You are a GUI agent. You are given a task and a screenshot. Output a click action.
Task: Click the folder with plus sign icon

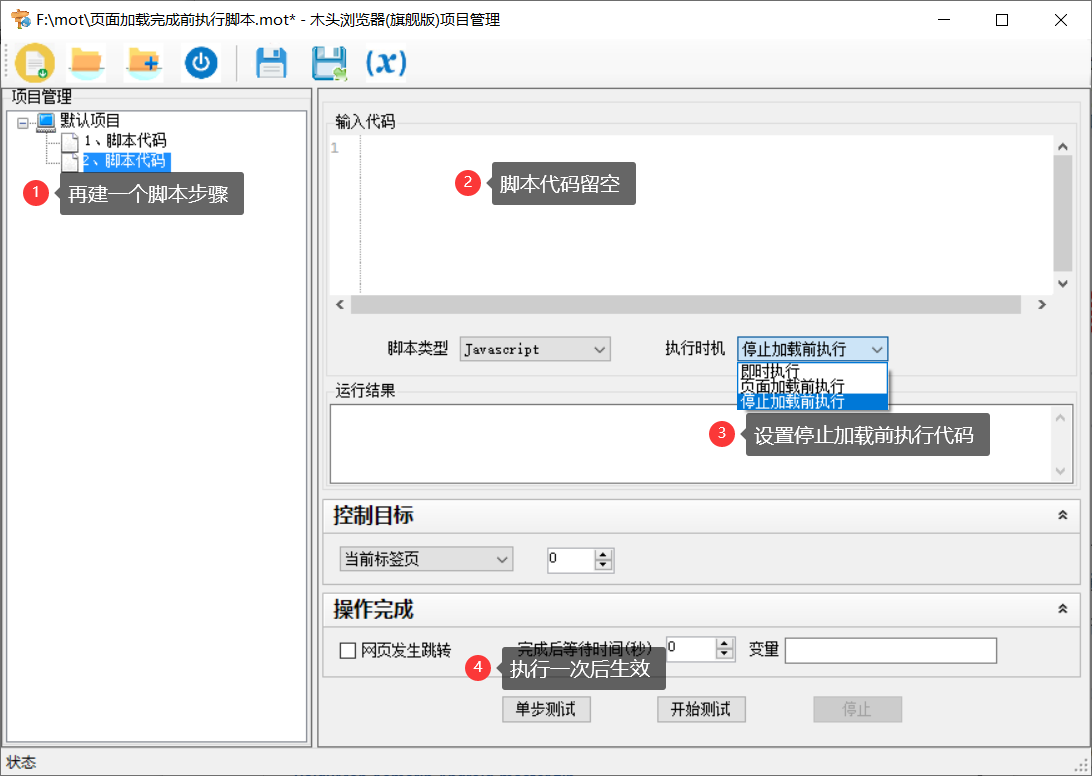coord(144,63)
